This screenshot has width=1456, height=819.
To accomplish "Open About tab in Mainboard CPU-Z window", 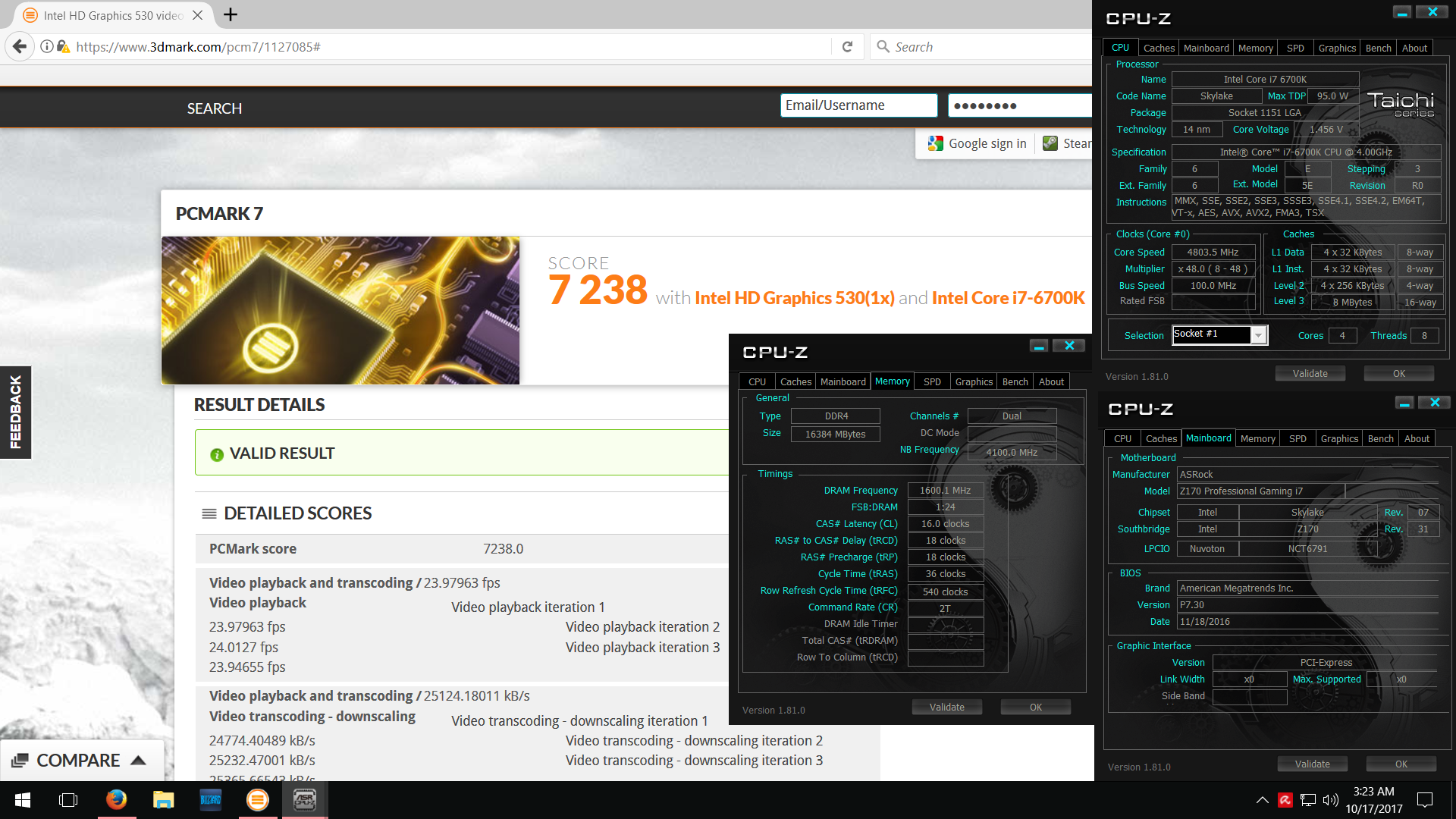I will (1417, 438).
